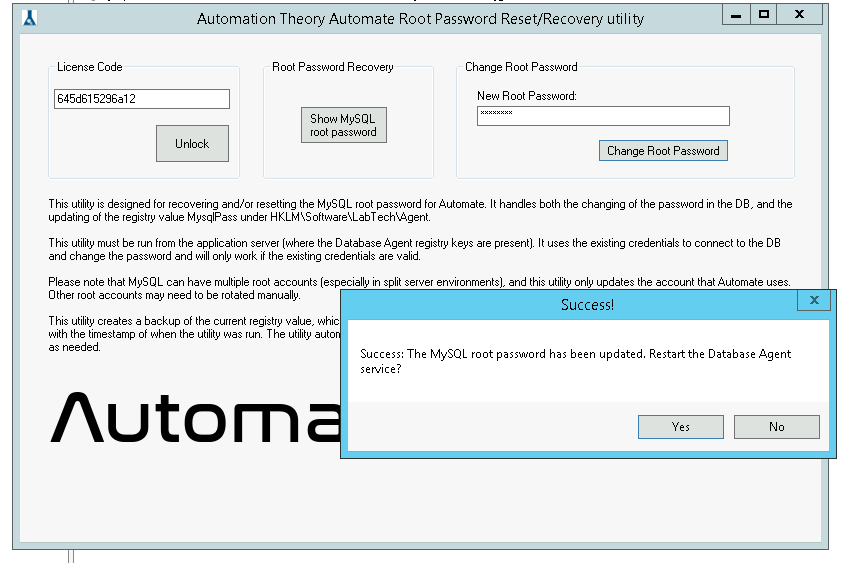This screenshot has height=563, width=844.
Task: Click the main window title text
Action: [x=420, y=18]
